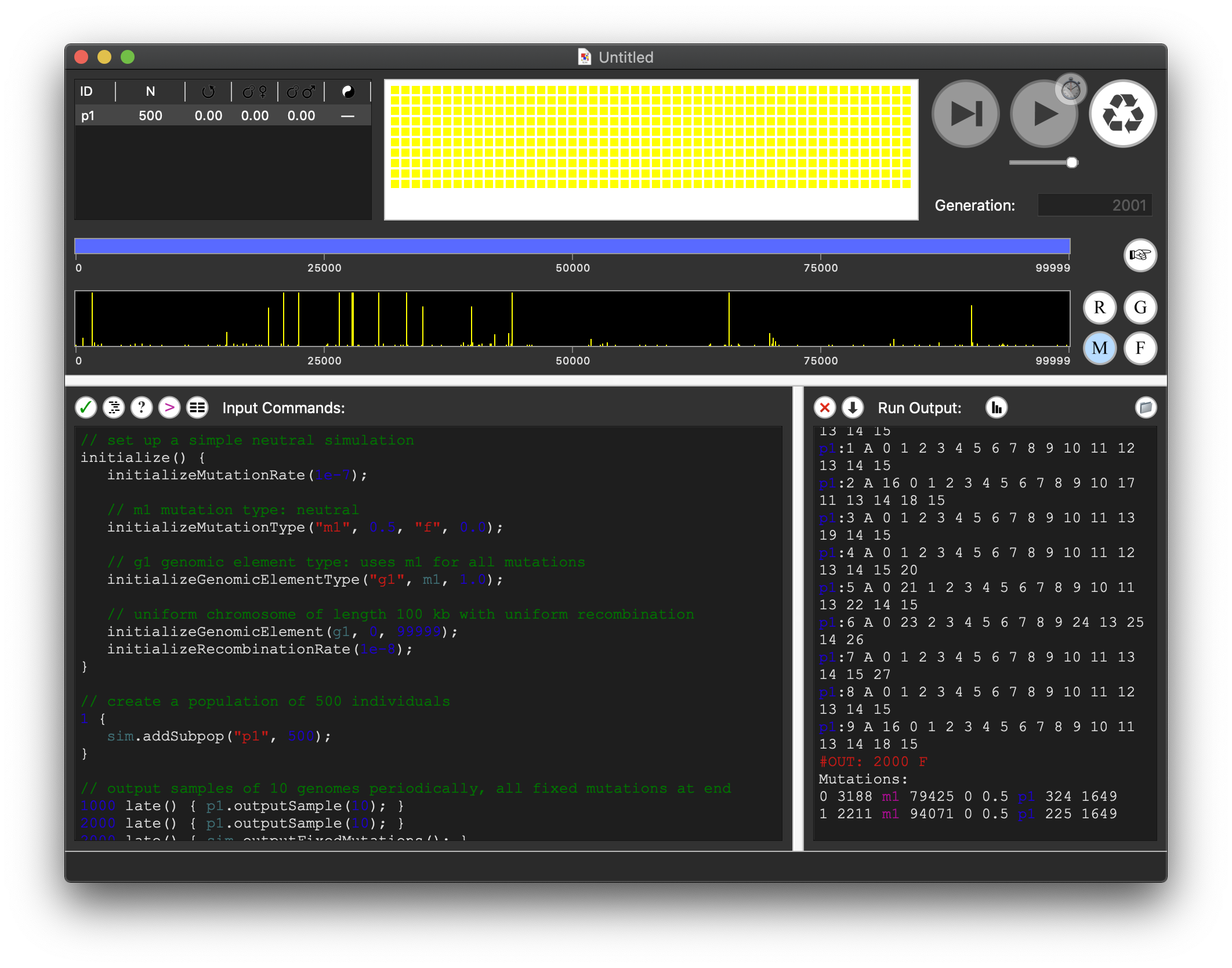
Task: Prettyprint the script using the reformat icon
Action: 114,407
